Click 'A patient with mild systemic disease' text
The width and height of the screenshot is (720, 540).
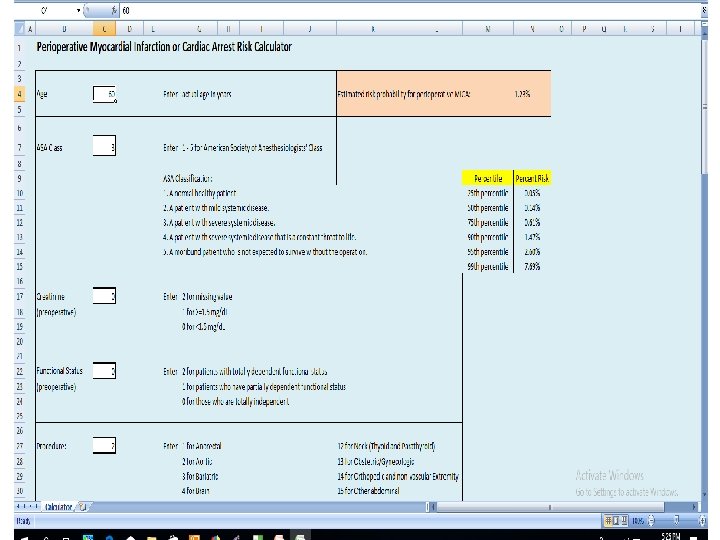click(x=216, y=208)
